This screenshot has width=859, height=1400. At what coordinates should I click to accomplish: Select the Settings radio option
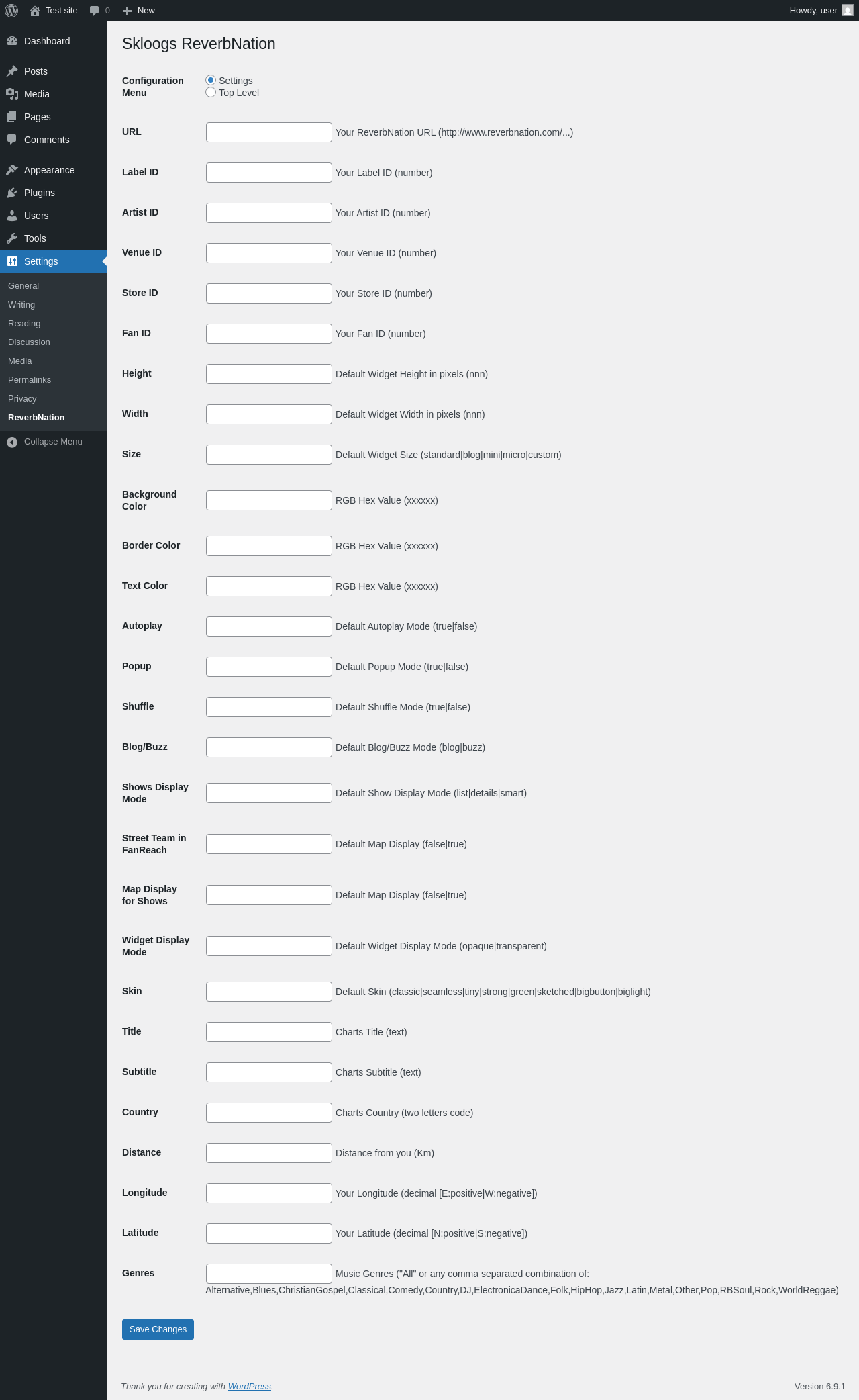(211, 80)
